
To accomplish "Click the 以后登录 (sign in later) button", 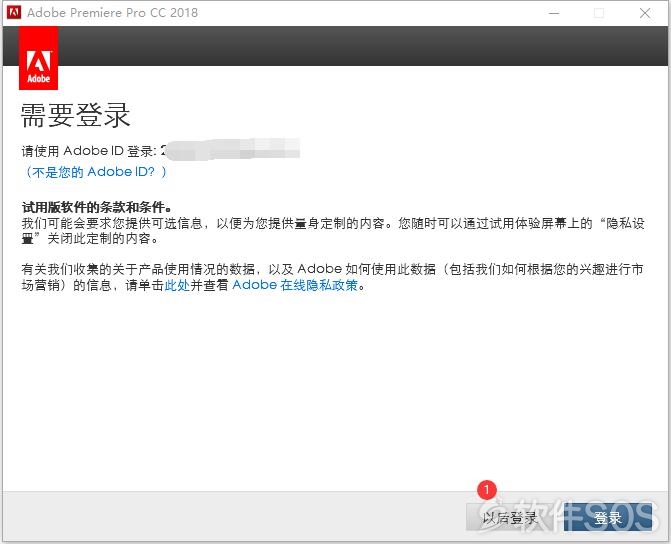I will (x=511, y=518).
